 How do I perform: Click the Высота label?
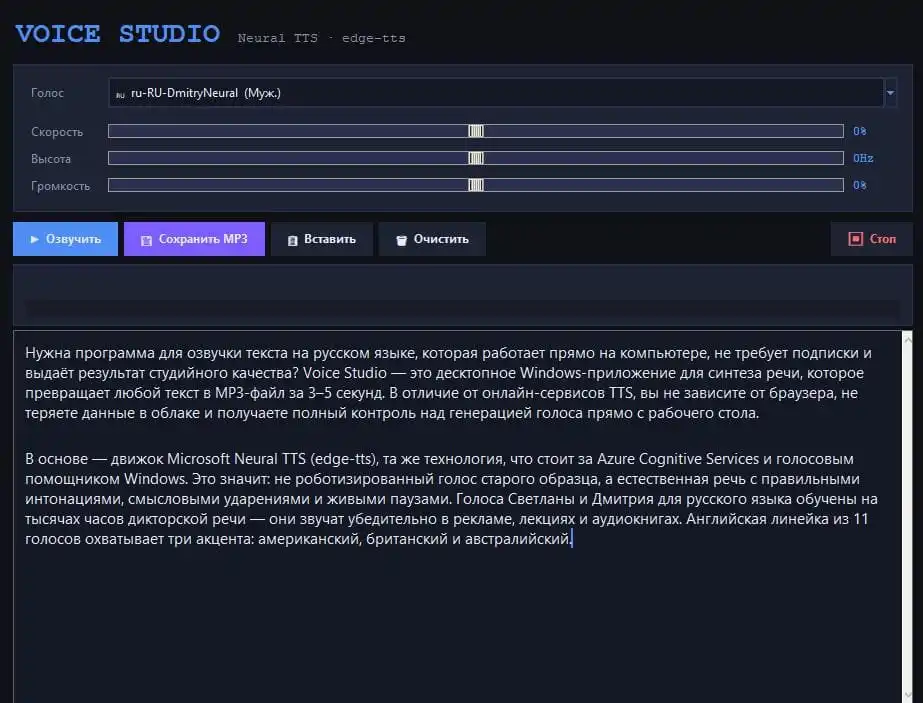(x=51, y=159)
